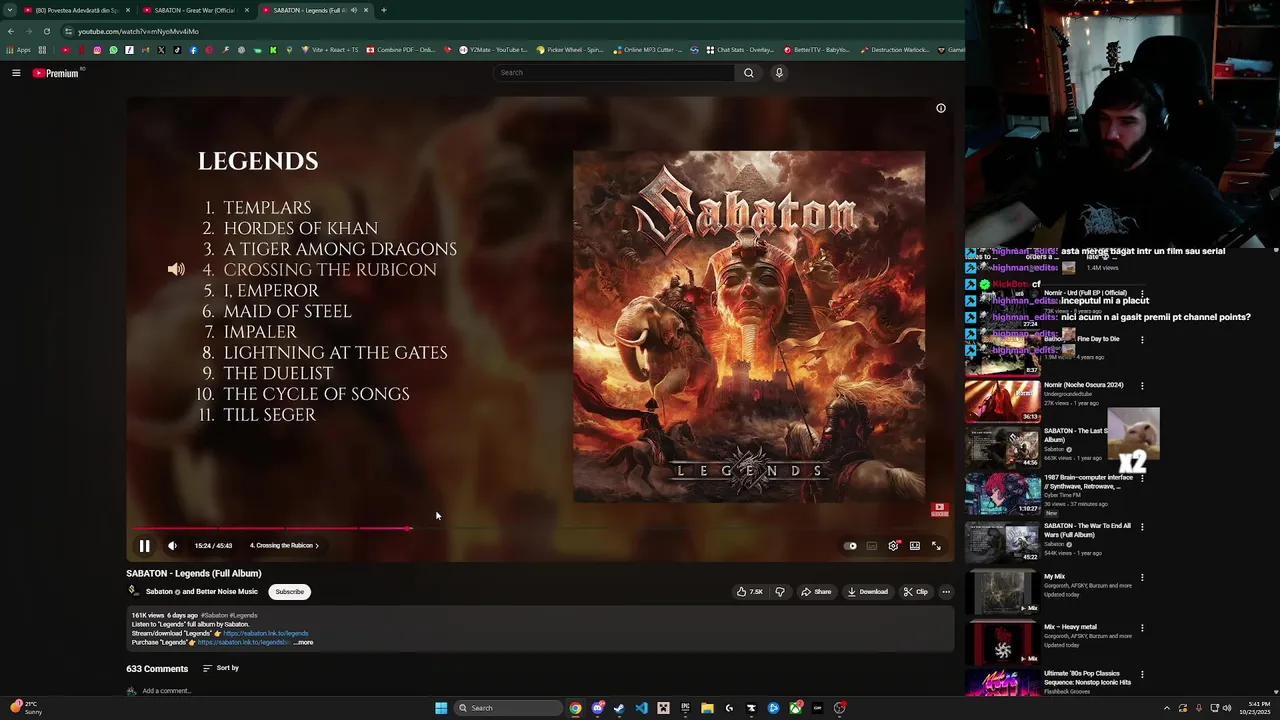This screenshot has height=720, width=1280.
Task: Open YouTube hamburger guide menu
Action: tap(16, 73)
